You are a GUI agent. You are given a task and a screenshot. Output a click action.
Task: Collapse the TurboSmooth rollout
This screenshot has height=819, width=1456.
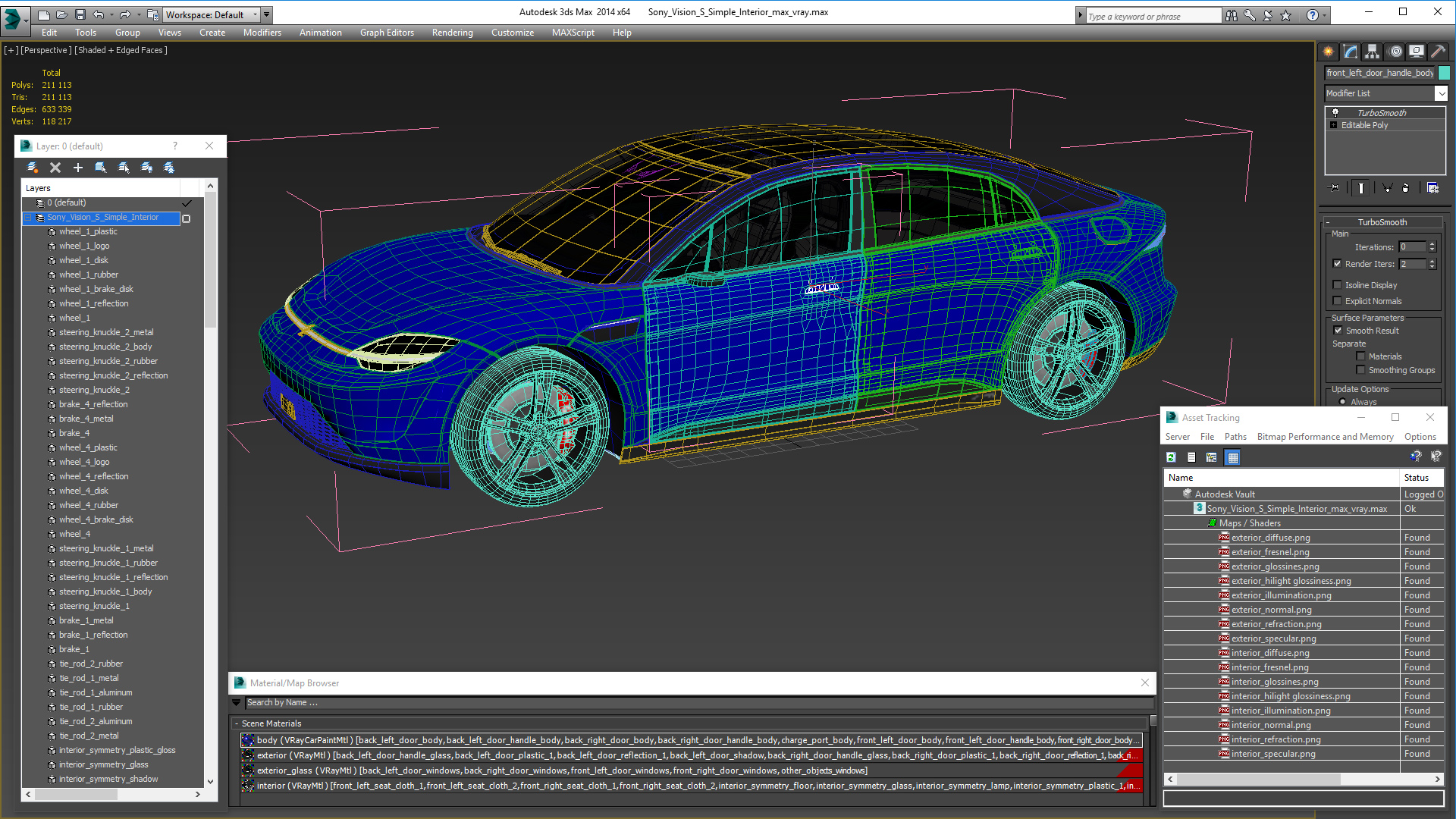click(x=1328, y=222)
